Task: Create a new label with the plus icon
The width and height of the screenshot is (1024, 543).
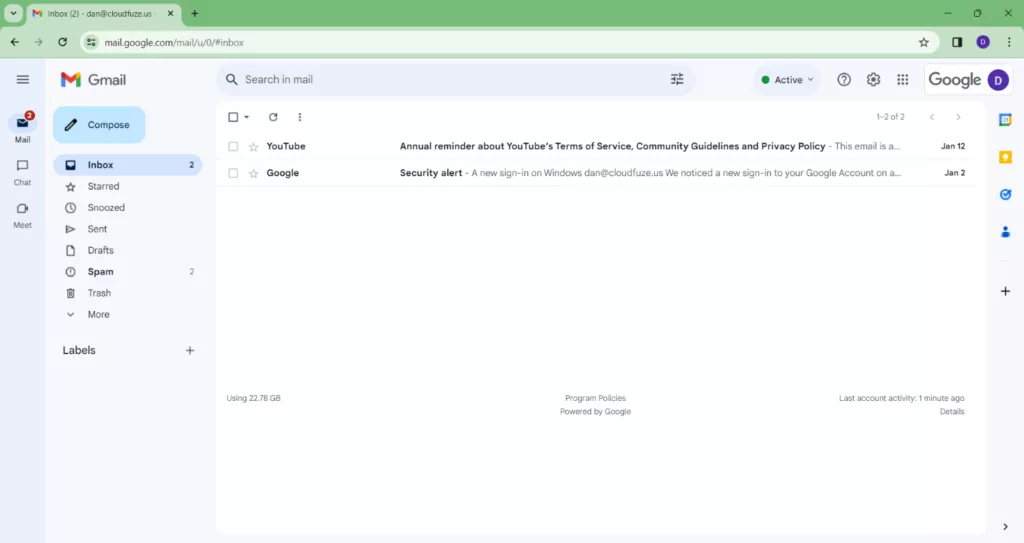Action: coord(190,351)
